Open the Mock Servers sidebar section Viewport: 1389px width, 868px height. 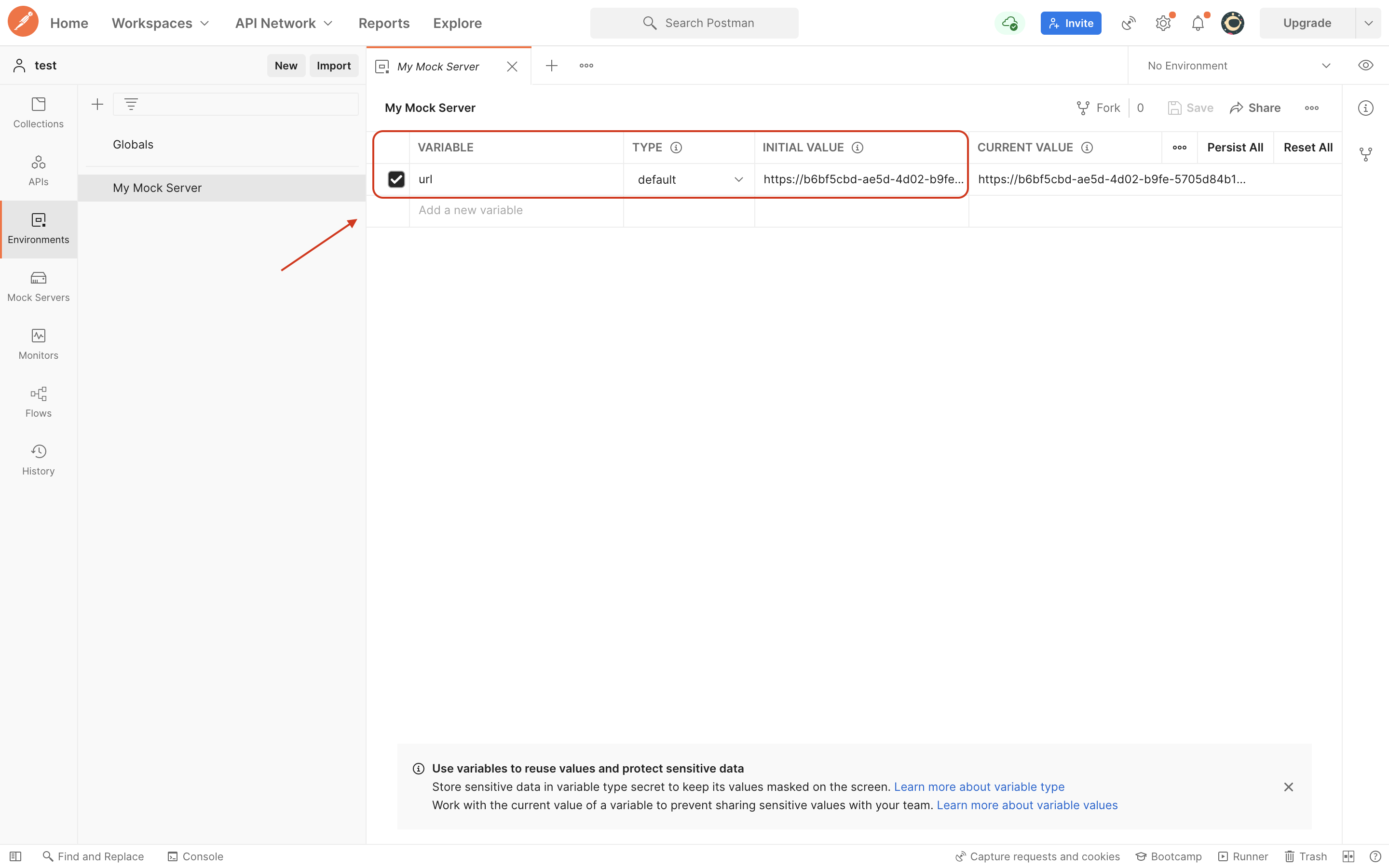[x=39, y=286]
